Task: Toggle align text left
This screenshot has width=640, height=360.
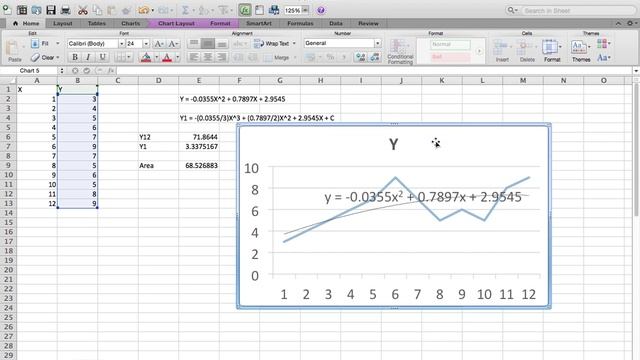Action: (x=194, y=57)
